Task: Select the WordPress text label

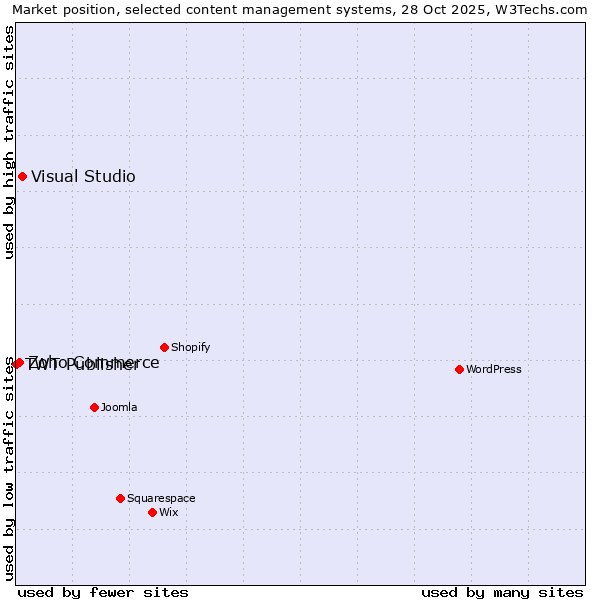Action: coord(493,370)
